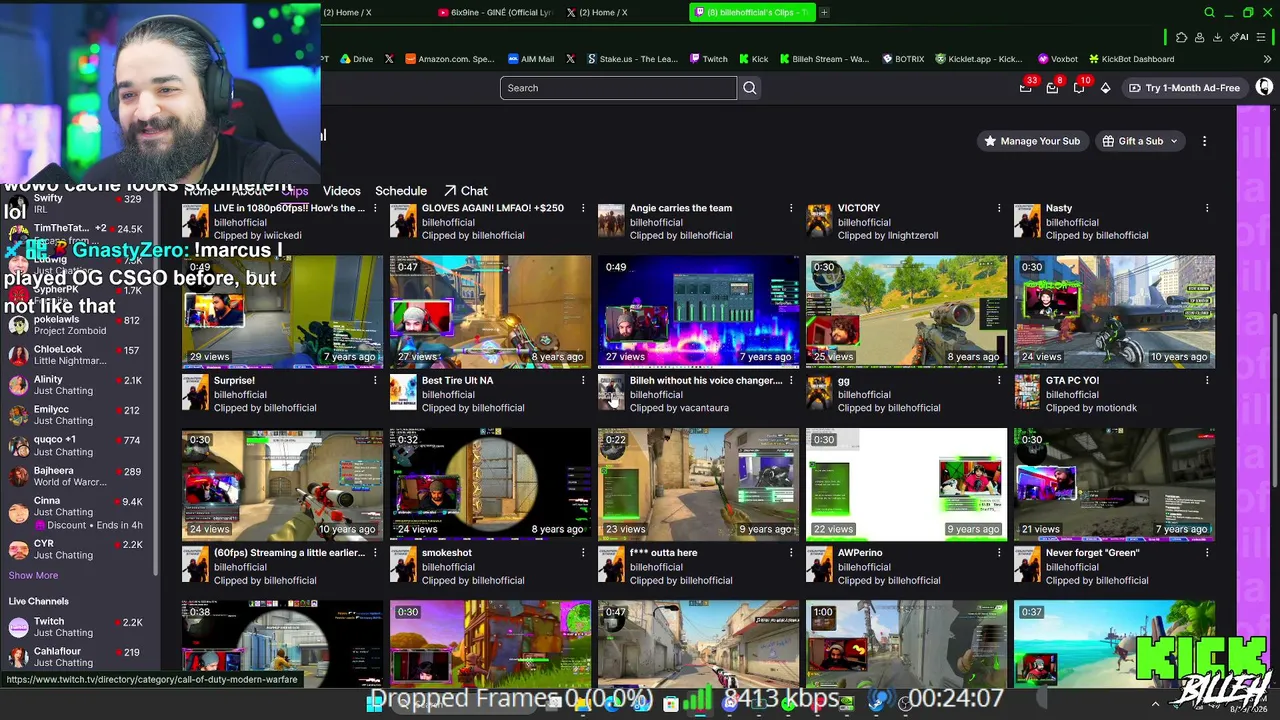
Task: Click the browser search icon in title bar
Action: pyautogui.click(x=1209, y=12)
